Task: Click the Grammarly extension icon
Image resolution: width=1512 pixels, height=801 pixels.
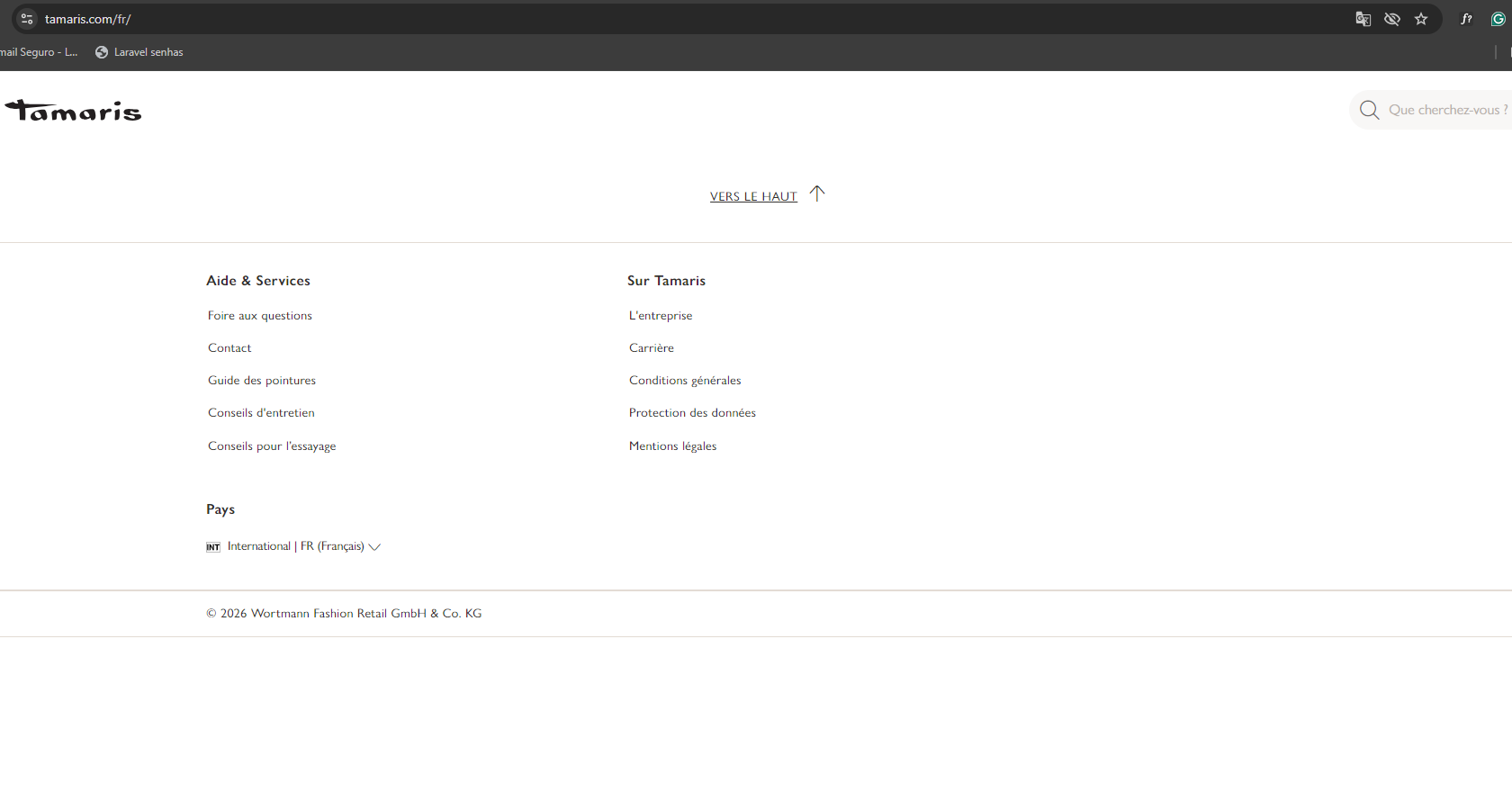Action: pyautogui.click(x=1498, y=19)
